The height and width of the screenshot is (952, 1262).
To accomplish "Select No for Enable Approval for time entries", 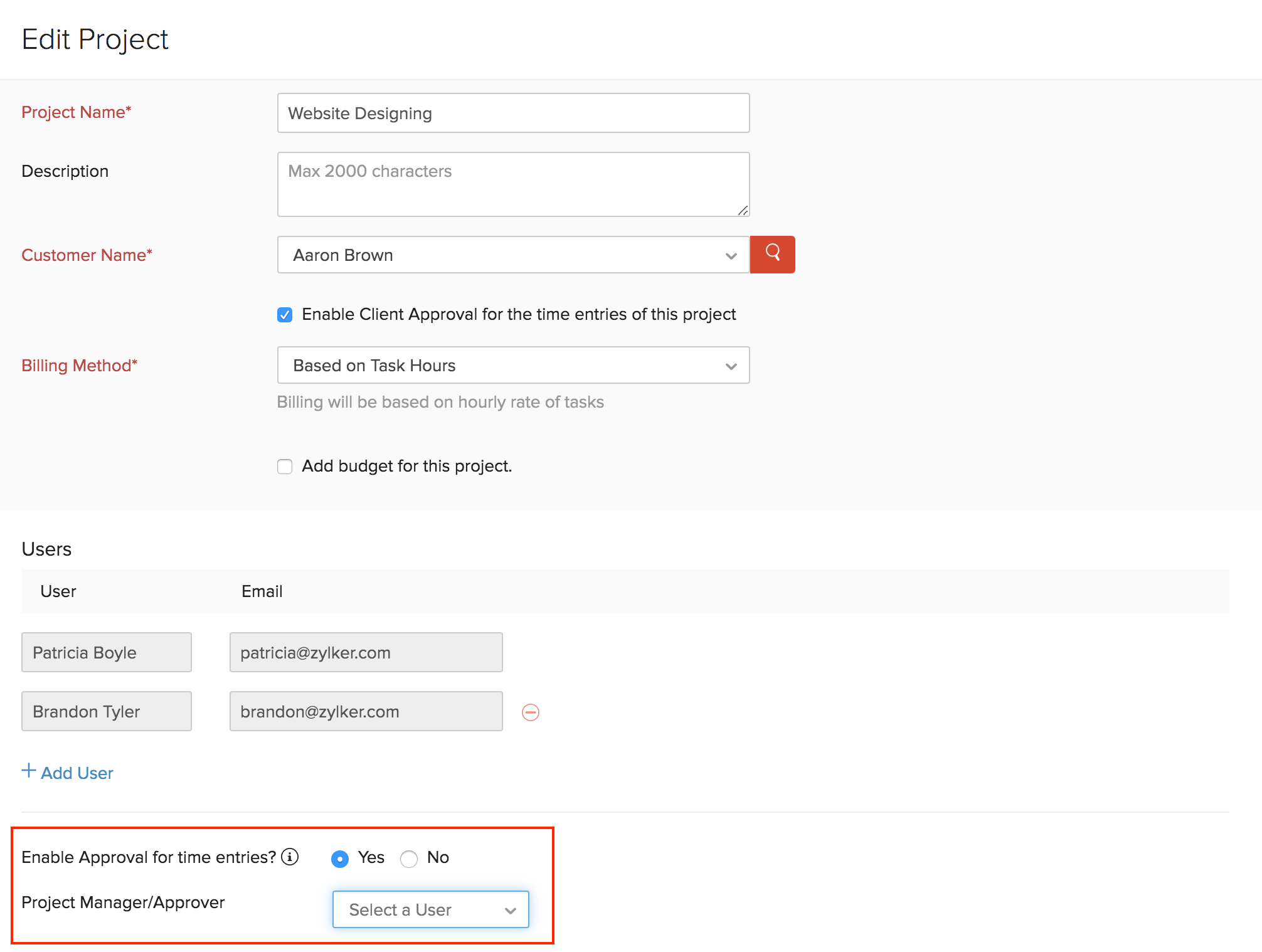I will [409, 859].
